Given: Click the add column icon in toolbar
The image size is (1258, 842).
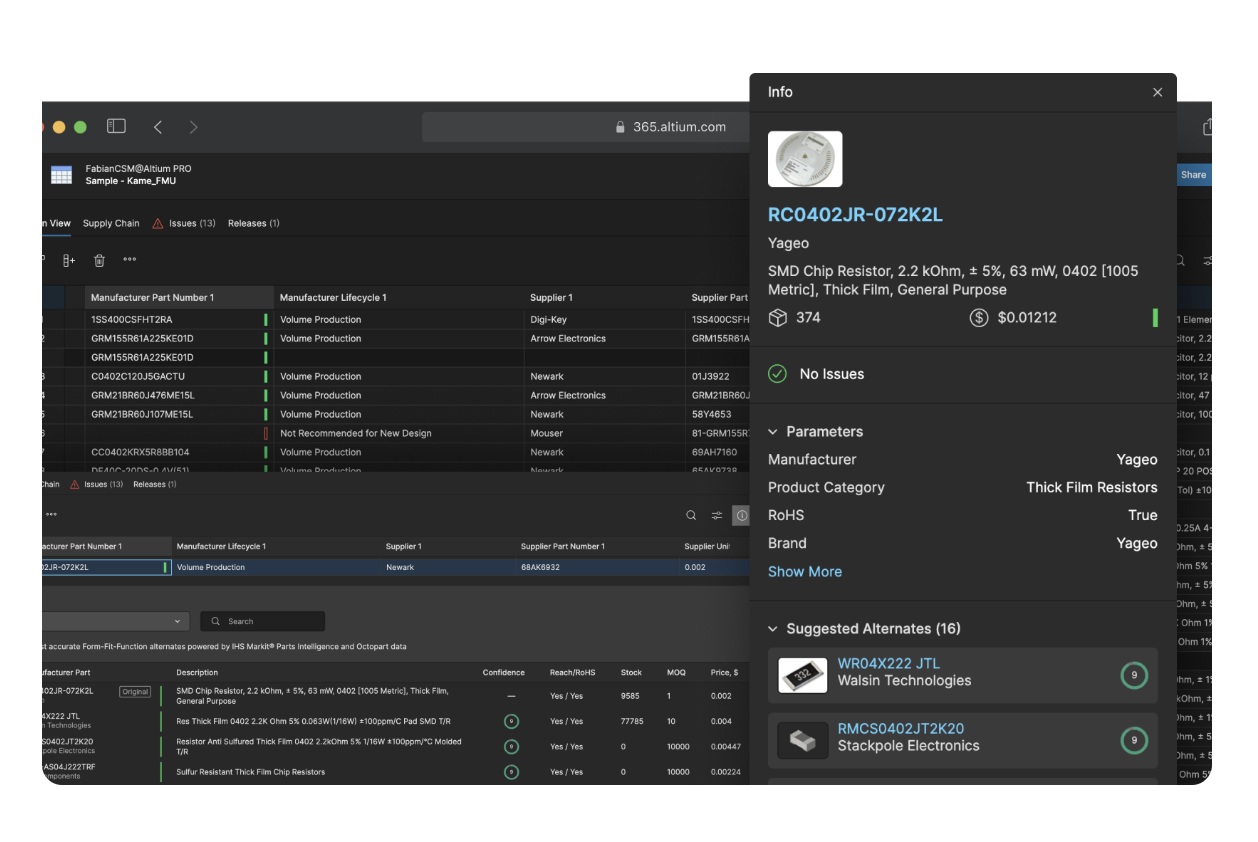Looking at the screenshot, I should tap(69, 260).
